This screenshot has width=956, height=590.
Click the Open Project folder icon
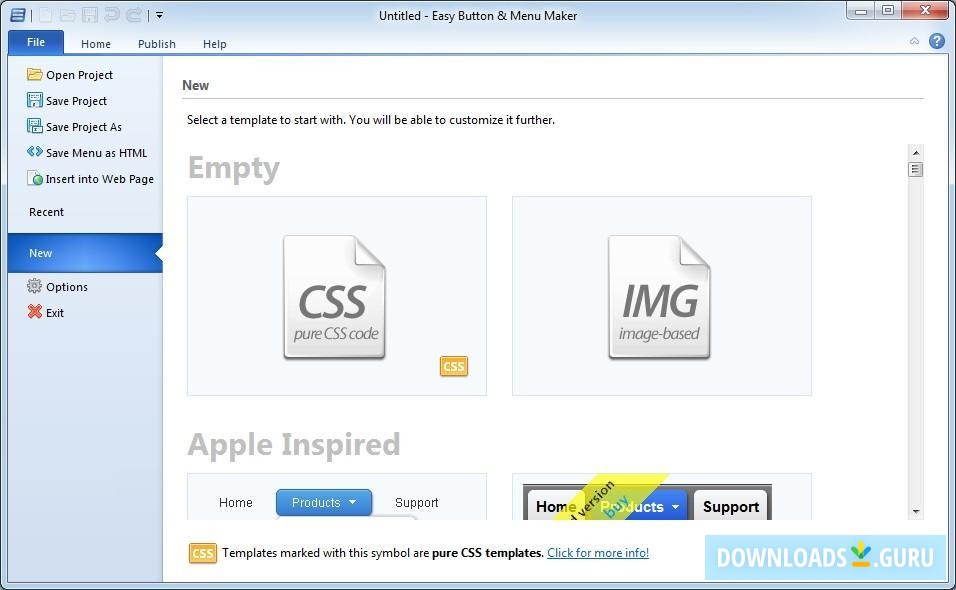[x=35, y=74]
